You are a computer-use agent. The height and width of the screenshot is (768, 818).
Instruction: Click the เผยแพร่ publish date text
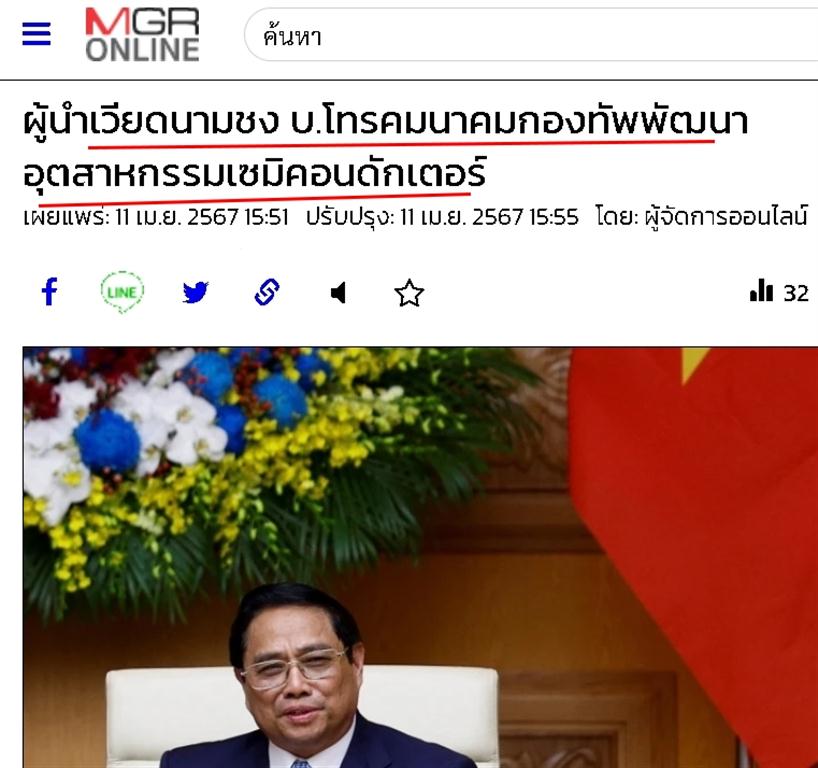pos(155,217)
